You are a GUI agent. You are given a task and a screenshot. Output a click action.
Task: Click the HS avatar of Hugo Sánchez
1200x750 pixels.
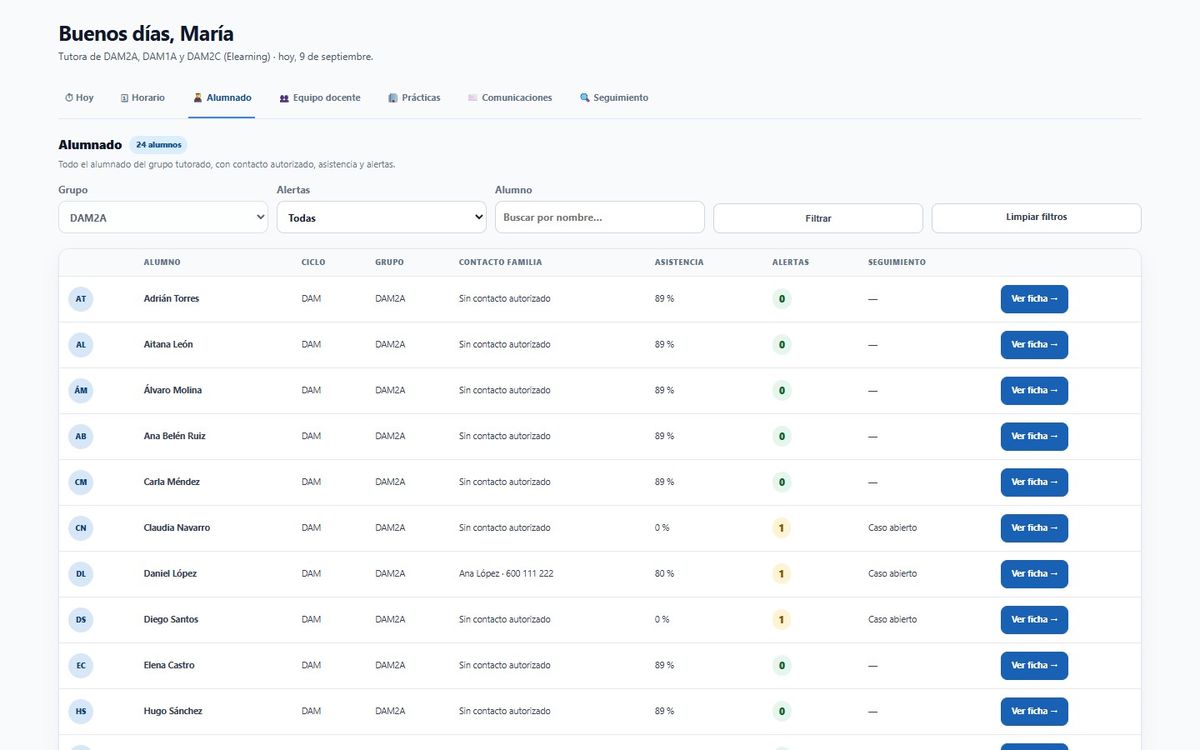81,711
